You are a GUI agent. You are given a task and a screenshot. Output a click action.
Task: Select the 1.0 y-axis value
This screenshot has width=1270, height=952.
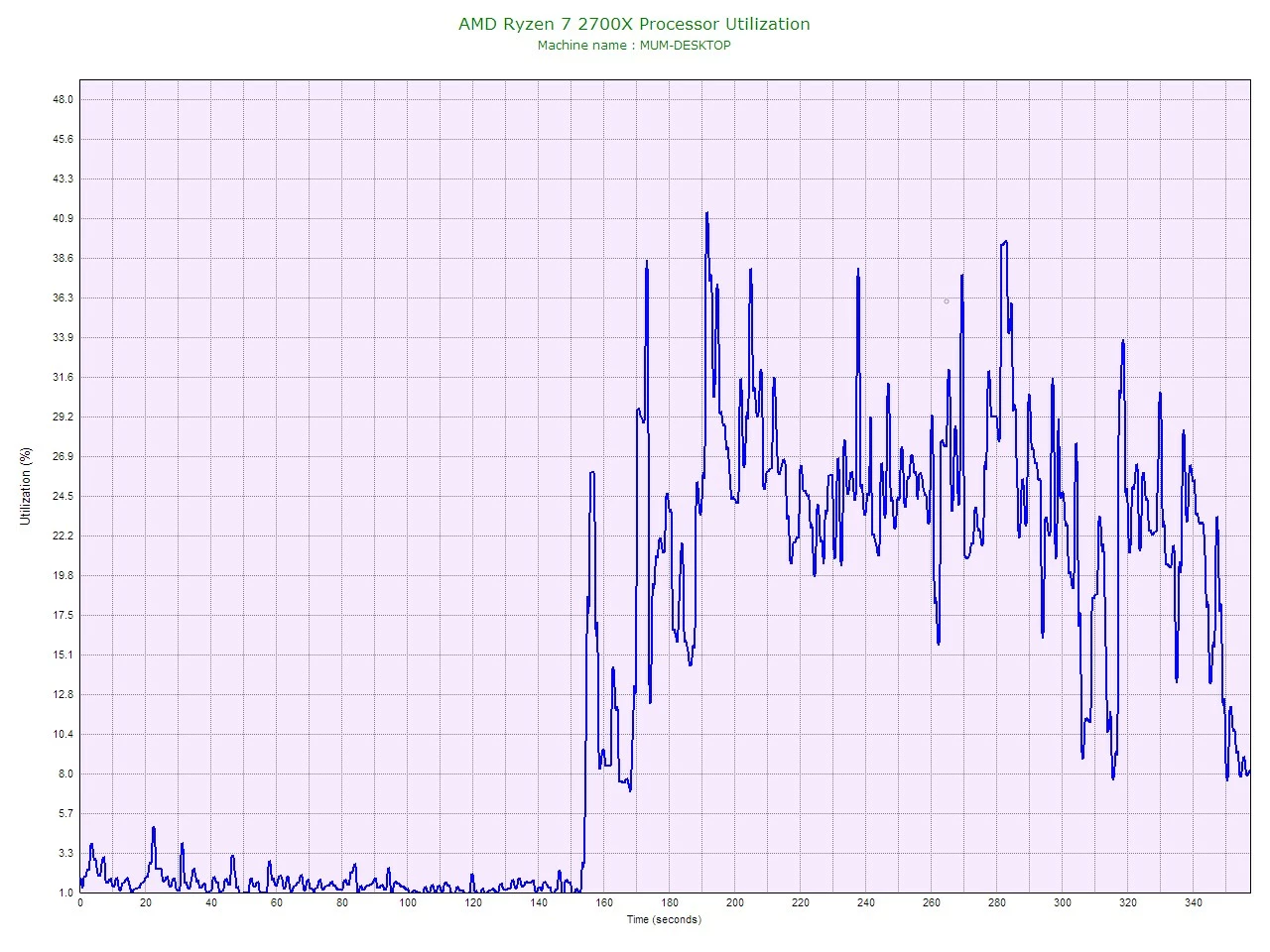tap(65, 892)
